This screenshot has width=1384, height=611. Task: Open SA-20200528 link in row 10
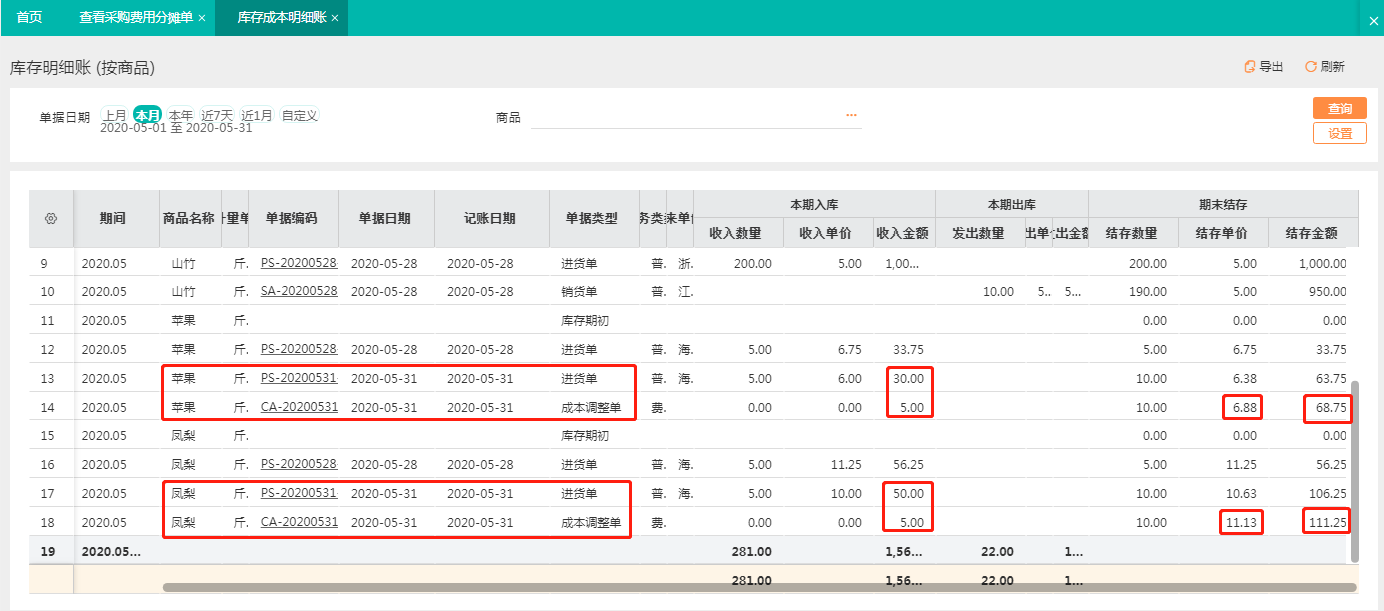[299, 291]
